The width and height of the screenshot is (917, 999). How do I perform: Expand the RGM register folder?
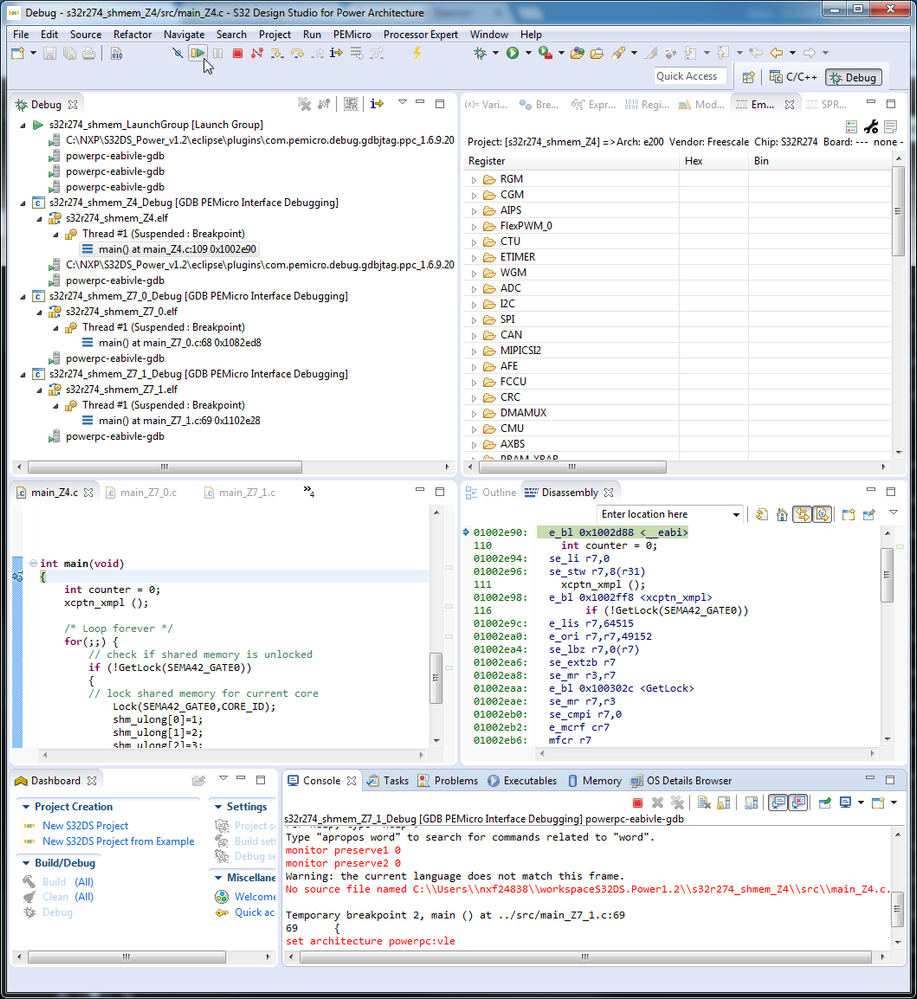[x=473, y=180]
